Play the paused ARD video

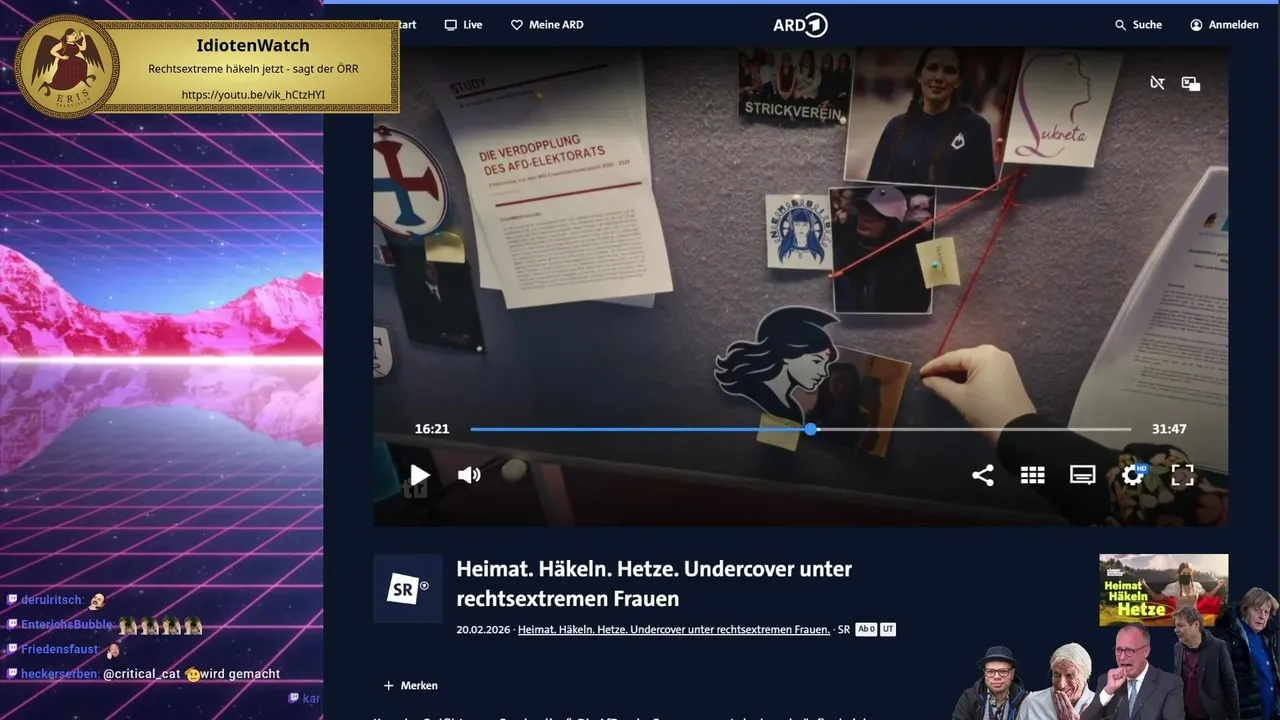click(420, 475)
